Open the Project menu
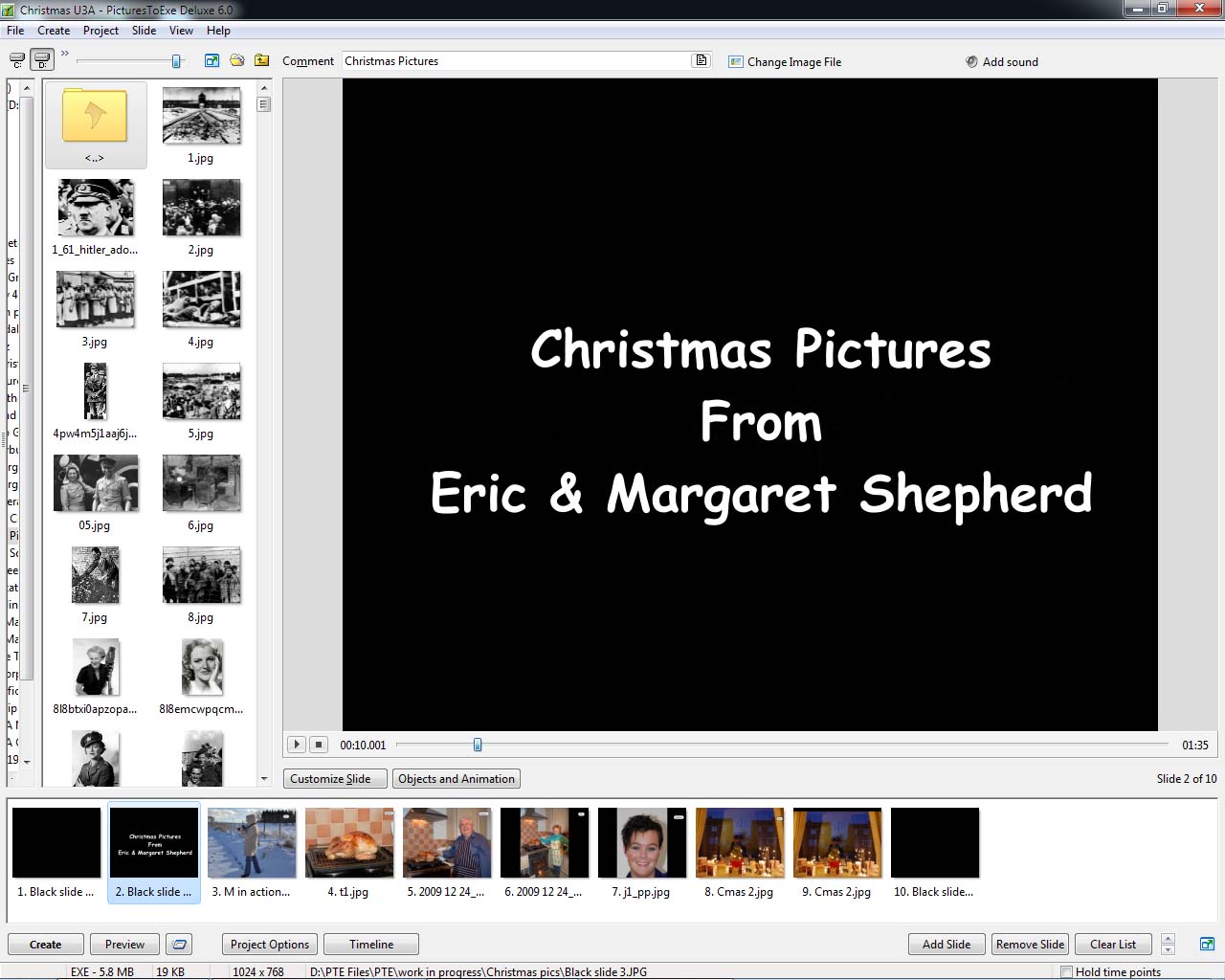Image resolution: width=1225 pixels, height=980 pixels. click(x=100, y=31)
